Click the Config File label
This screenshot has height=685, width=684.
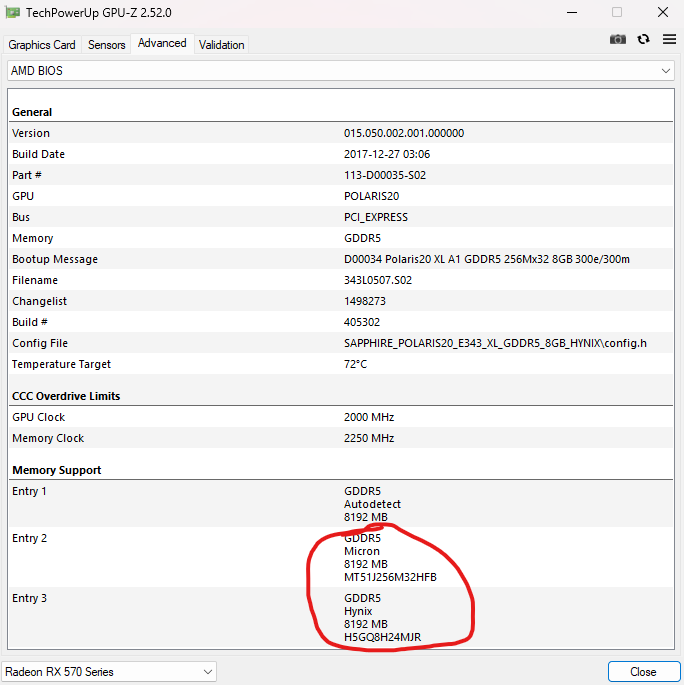pos(40,343)
